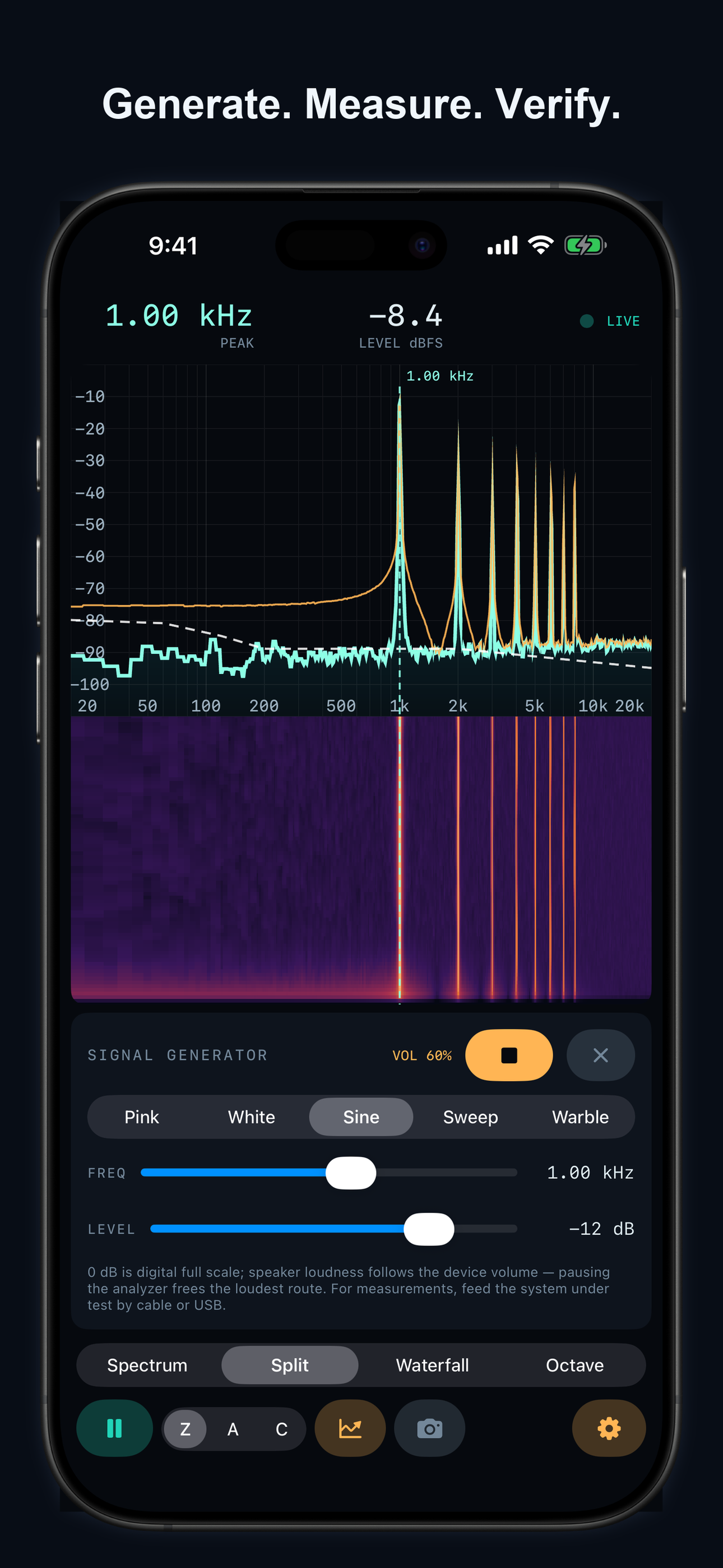The width and height of the screenshot is (723, 1568).
Task: Click the waterfall spectrogram display
Action: (361, 858)
